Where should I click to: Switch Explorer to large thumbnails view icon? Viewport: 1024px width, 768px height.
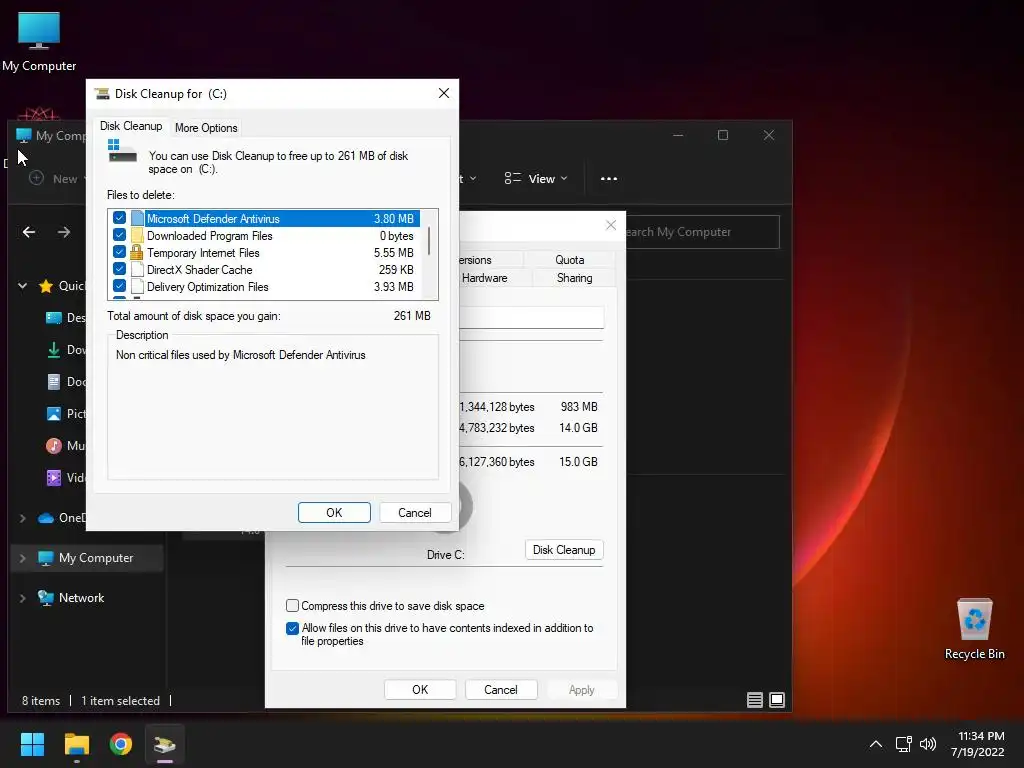click(777, 700)
